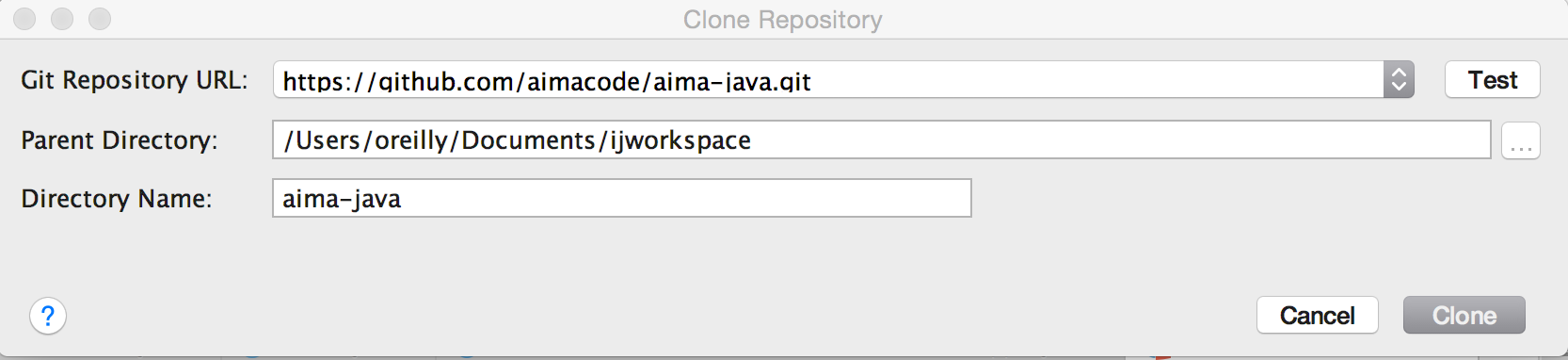Cancel the Clone Repository dialog

coord(1318,316)
